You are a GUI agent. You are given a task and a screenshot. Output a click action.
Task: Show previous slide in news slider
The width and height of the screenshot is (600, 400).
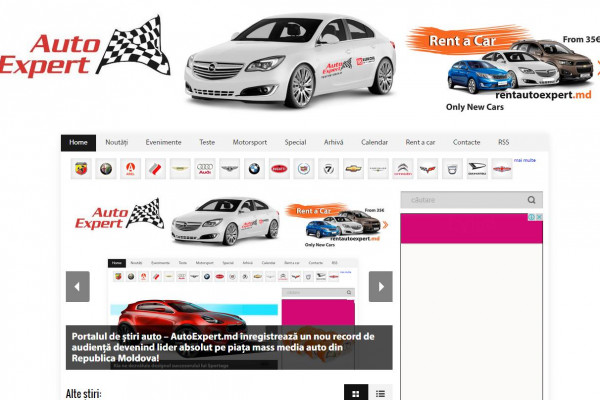[78, 286]
